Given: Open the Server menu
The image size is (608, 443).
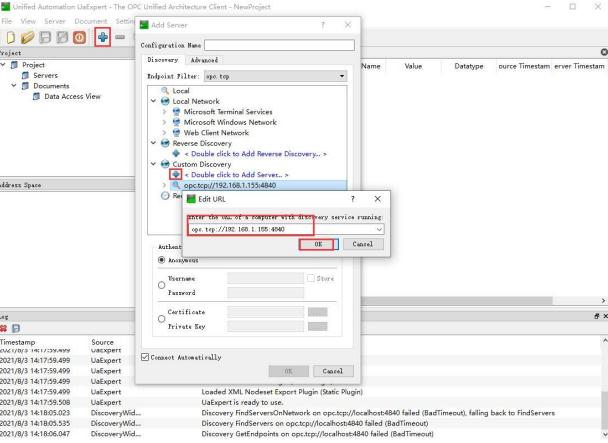Looking at the screenshot, I should [x=55, y=21].
